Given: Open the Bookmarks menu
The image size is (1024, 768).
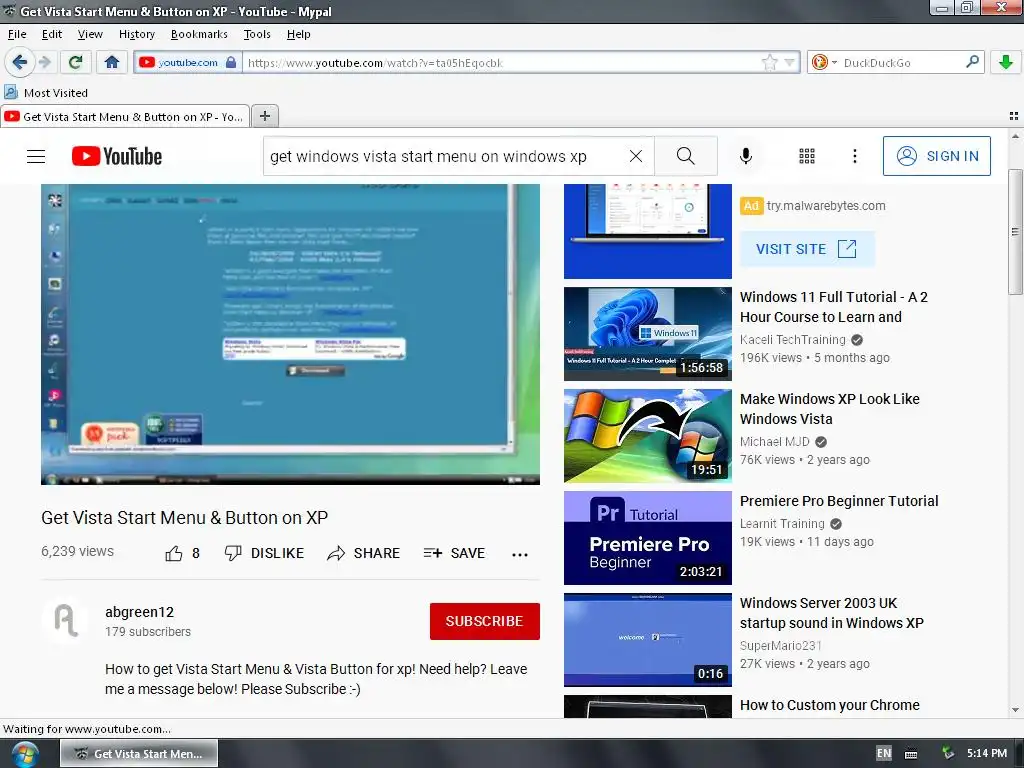Looking at the screenshot, I should (199, 34).
